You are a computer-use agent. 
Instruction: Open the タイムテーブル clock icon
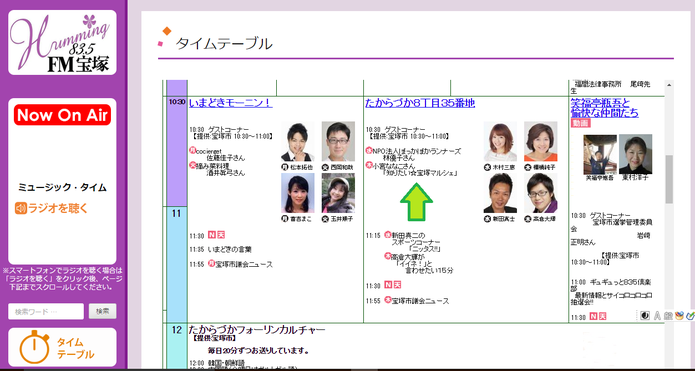(34, 347)
